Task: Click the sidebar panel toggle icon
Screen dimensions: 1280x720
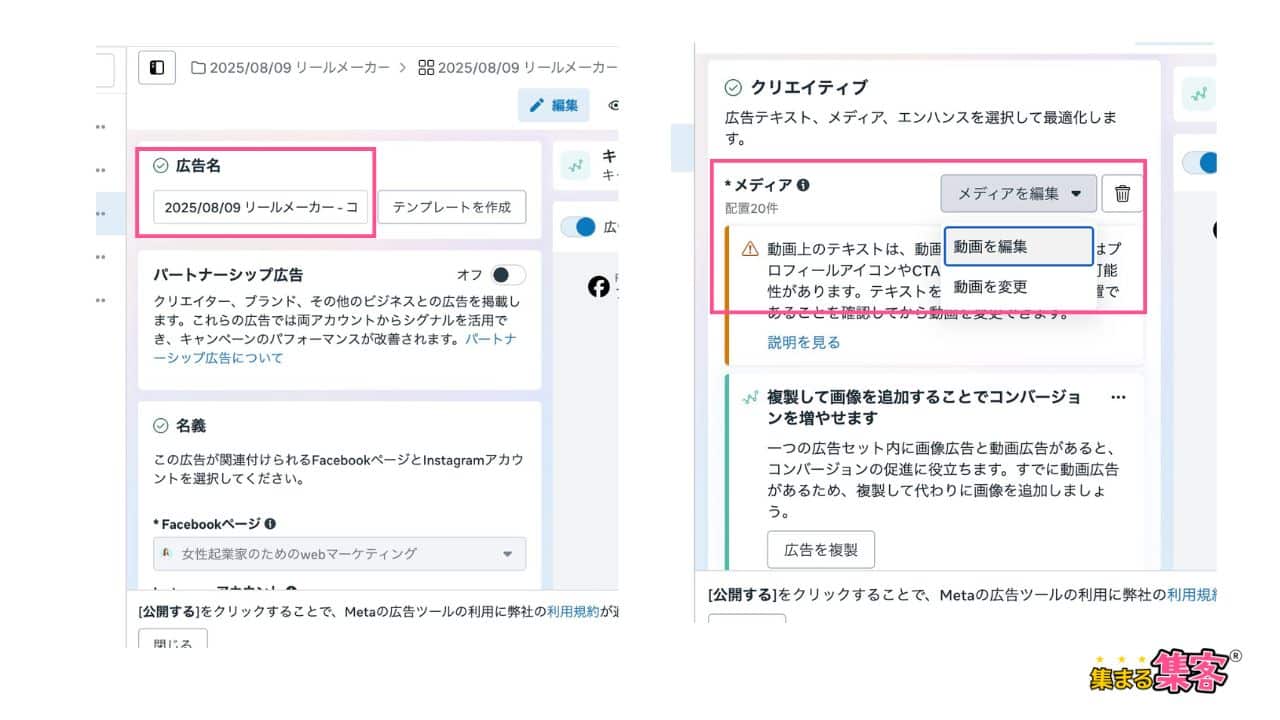Action: coord(157,68)
